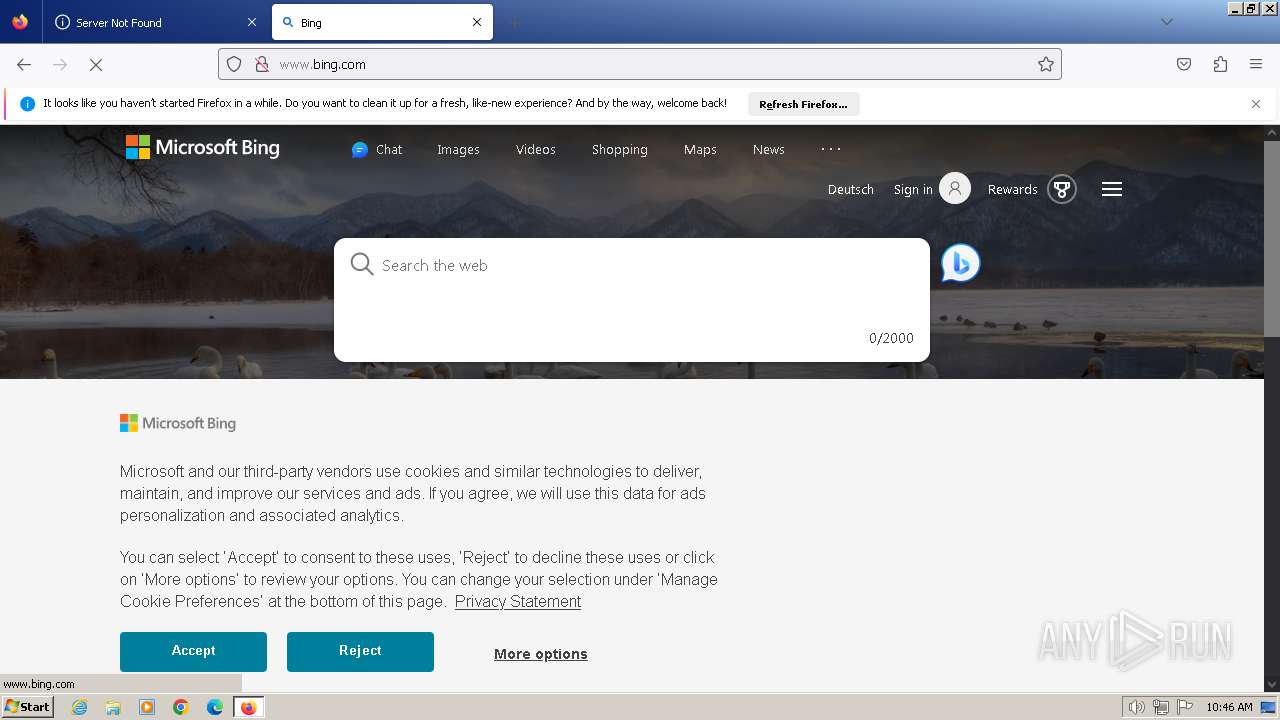1280x720 pixels.
Task: Open Rewards link
Action: click(1013, 190)
